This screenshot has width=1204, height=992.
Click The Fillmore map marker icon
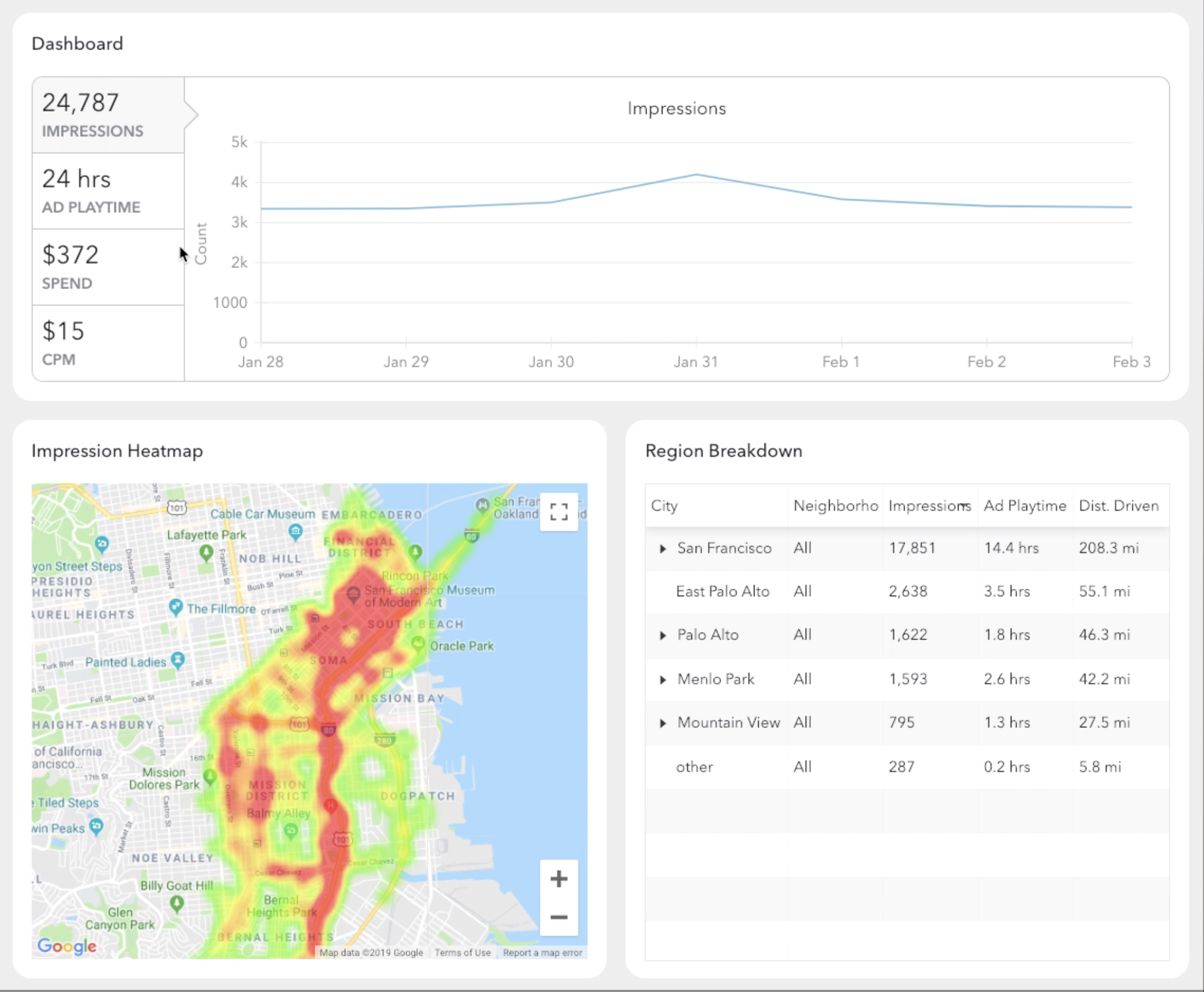[x=175, y=608]
